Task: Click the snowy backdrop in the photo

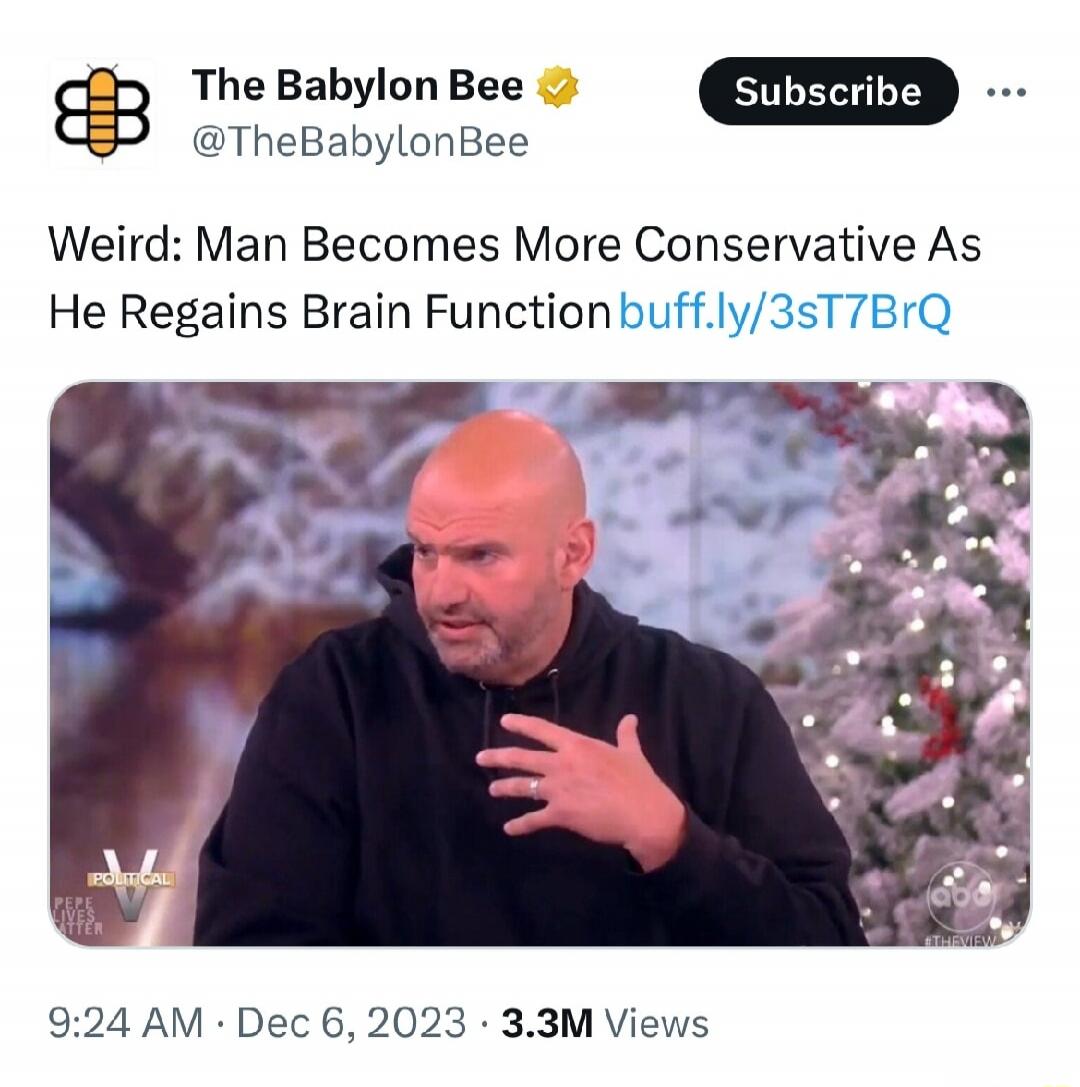Action: click(229, 499)
